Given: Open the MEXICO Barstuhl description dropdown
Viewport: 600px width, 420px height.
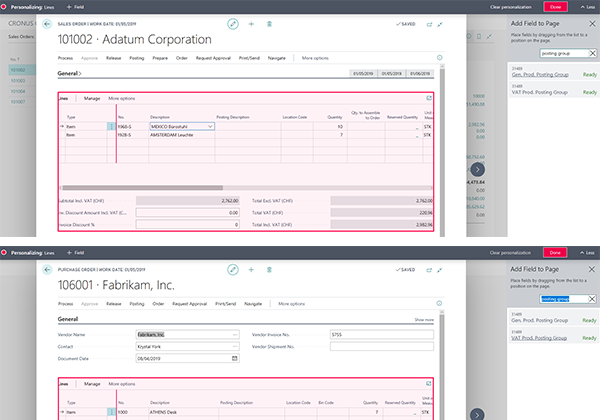Looking at the screenshot, I should pos(210,127).
